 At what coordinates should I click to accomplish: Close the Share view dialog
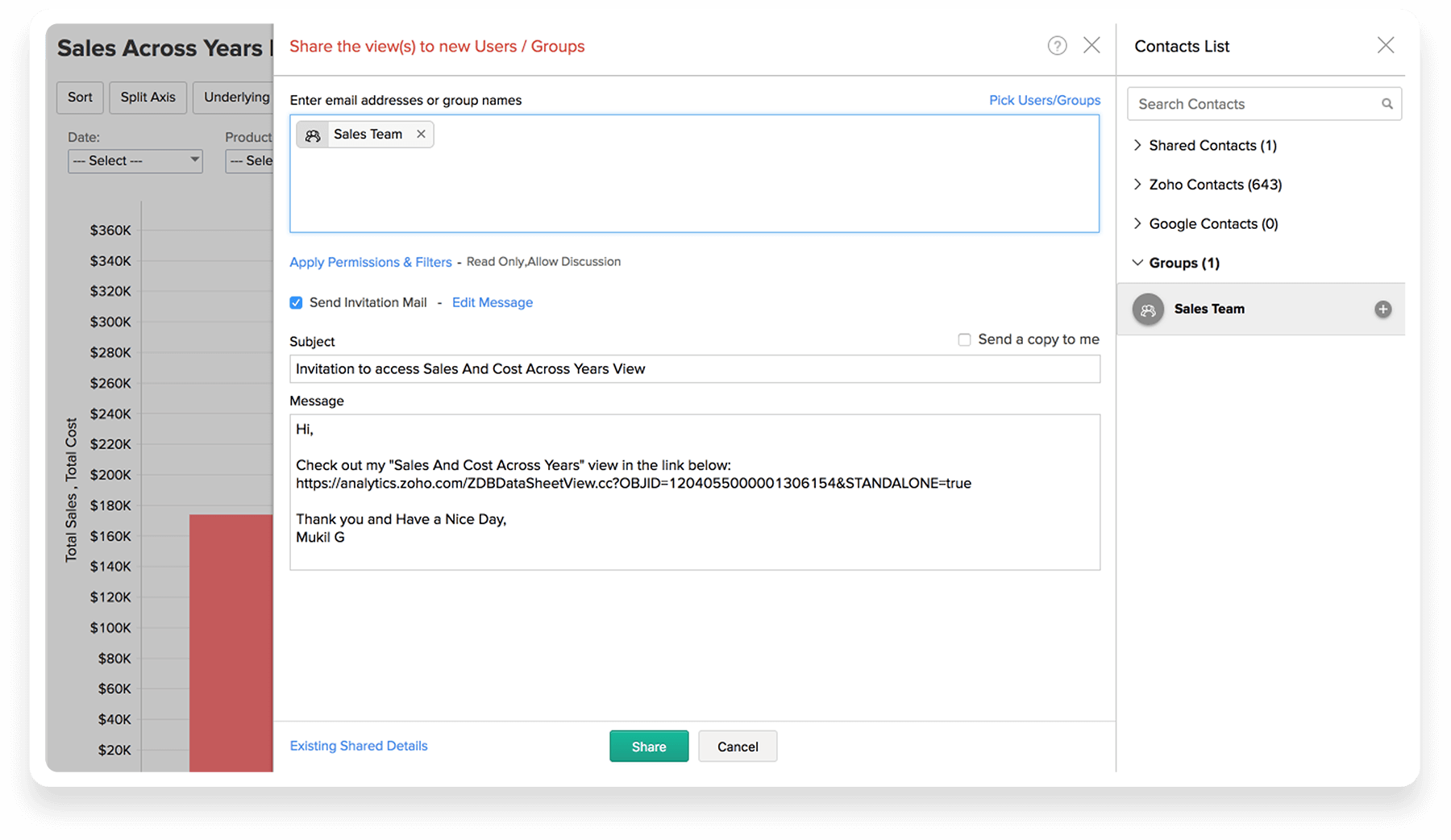(1091, 45)
